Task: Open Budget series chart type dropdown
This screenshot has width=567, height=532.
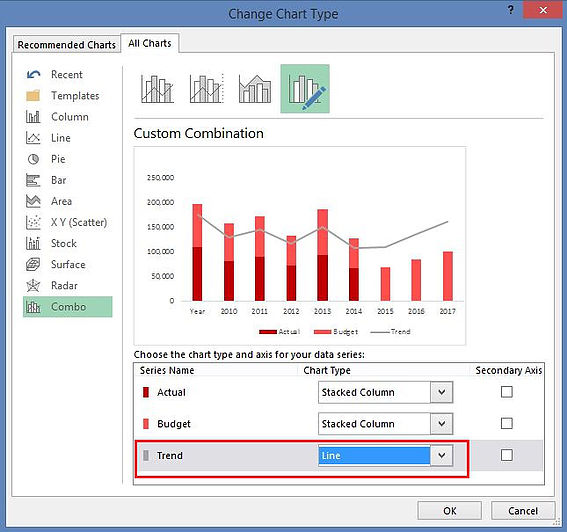Action: pyautogui.click(x=442, y=424)
